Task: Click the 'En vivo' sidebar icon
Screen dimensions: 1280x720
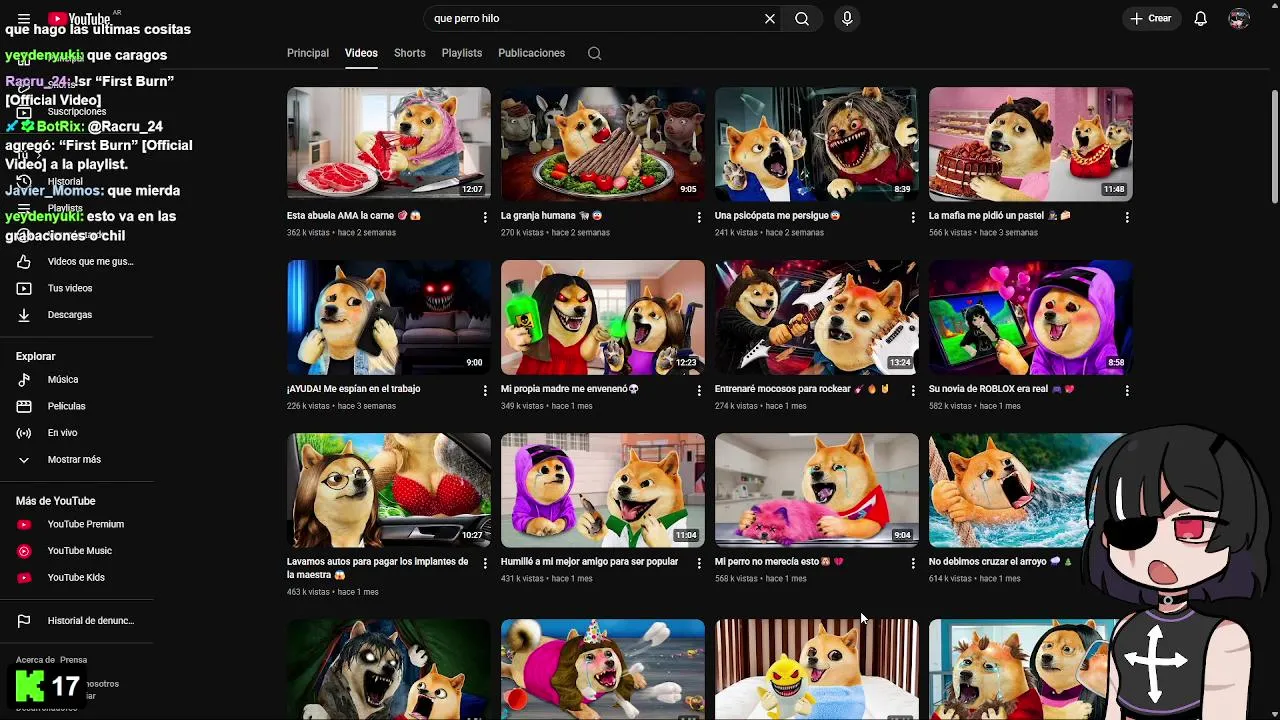Action: point(24,433)
